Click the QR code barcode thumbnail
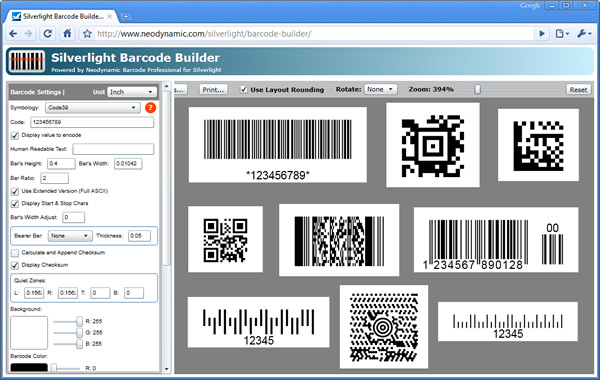This screenshot has height=380, width=600. tap(225, 240)
